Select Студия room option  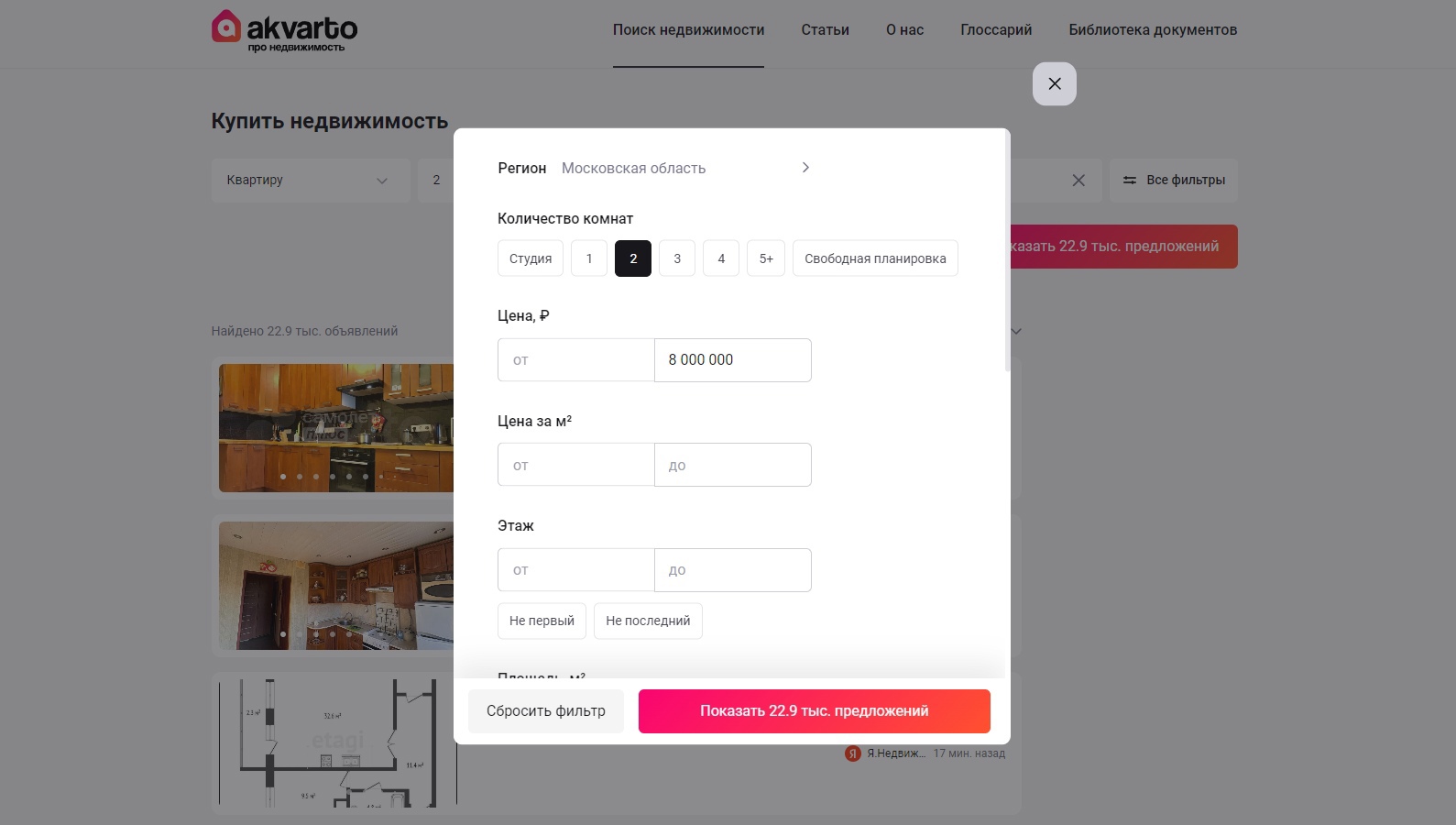point(531,258)
